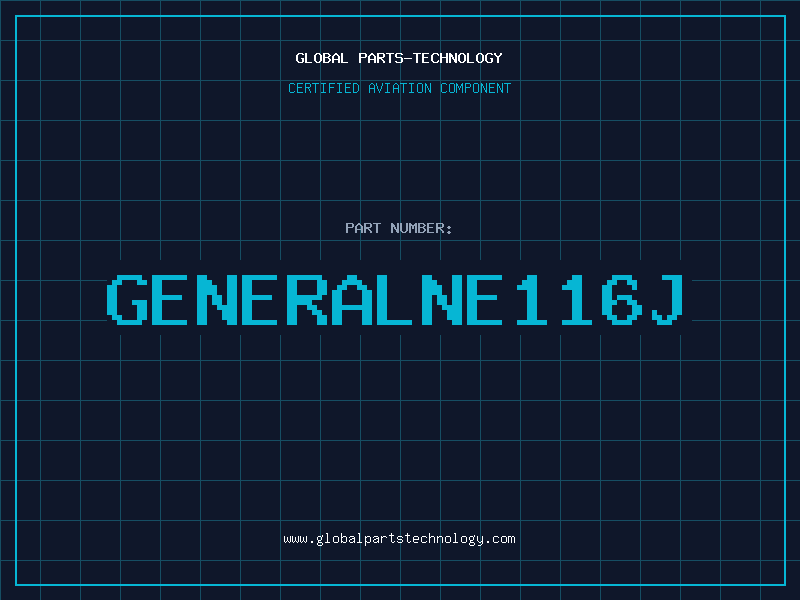Click the GENERALNE116J part number text

[399, 300]
